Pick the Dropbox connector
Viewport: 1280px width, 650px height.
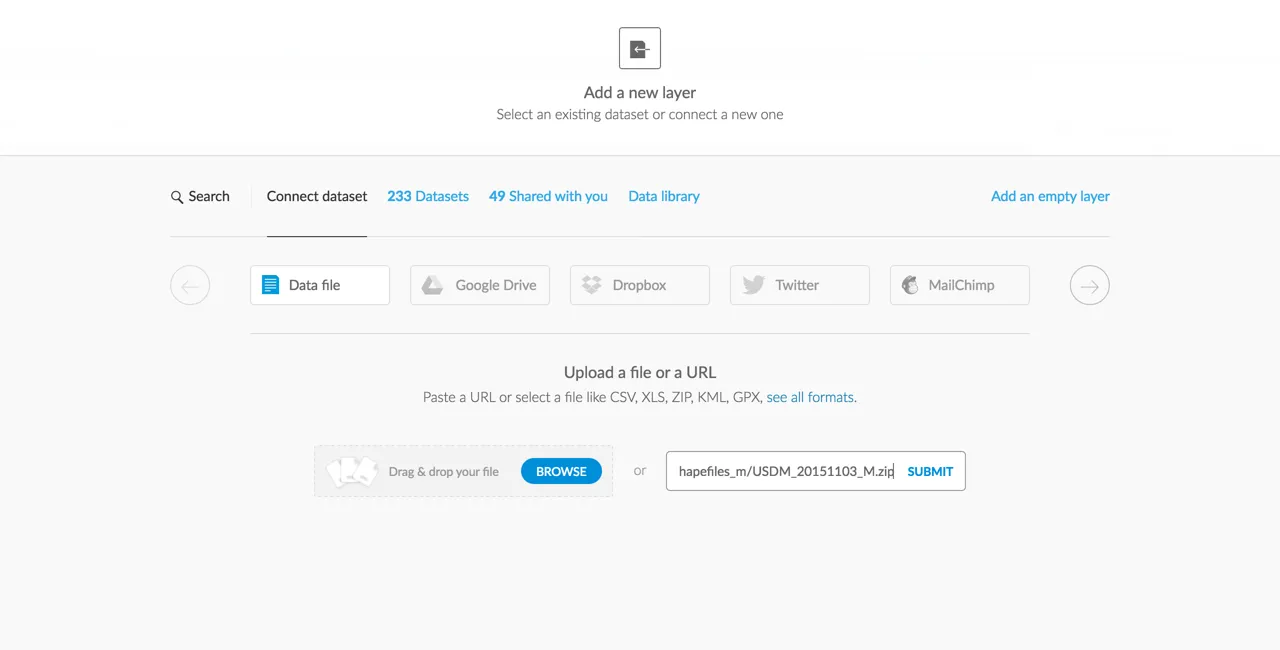pyautogui.click(x=640, y=285)
